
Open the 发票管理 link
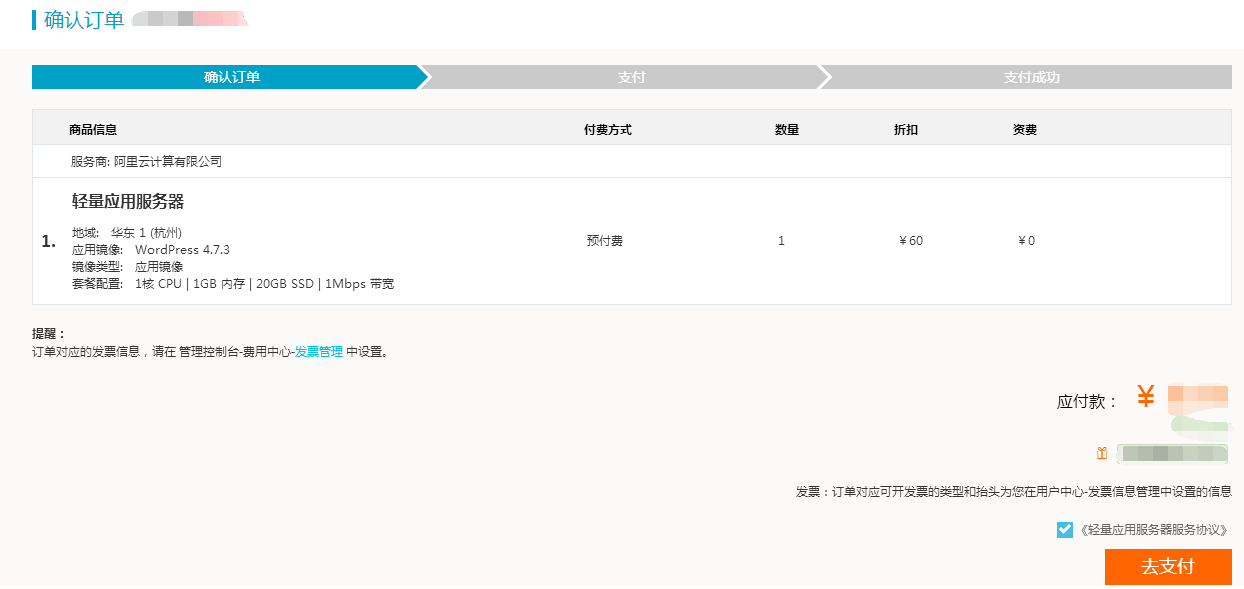(x=318, y=352)
